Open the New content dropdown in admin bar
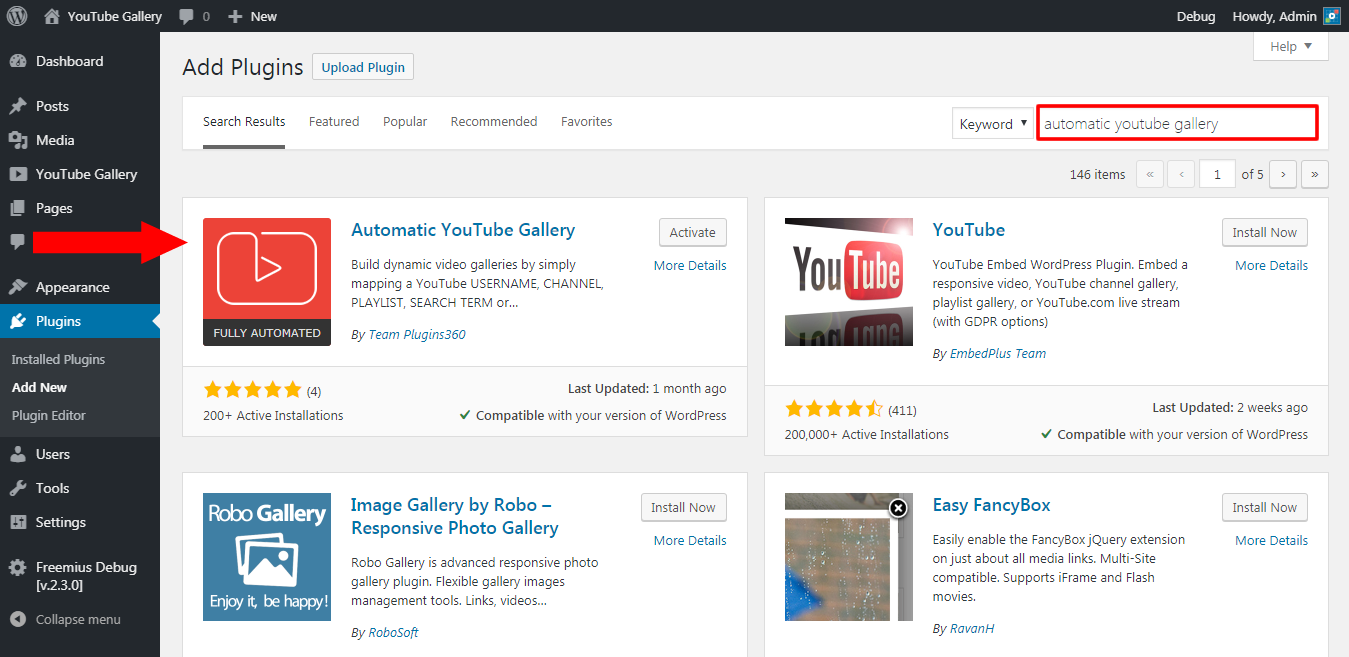This screenshot has width=1349, height=657. 252,16
